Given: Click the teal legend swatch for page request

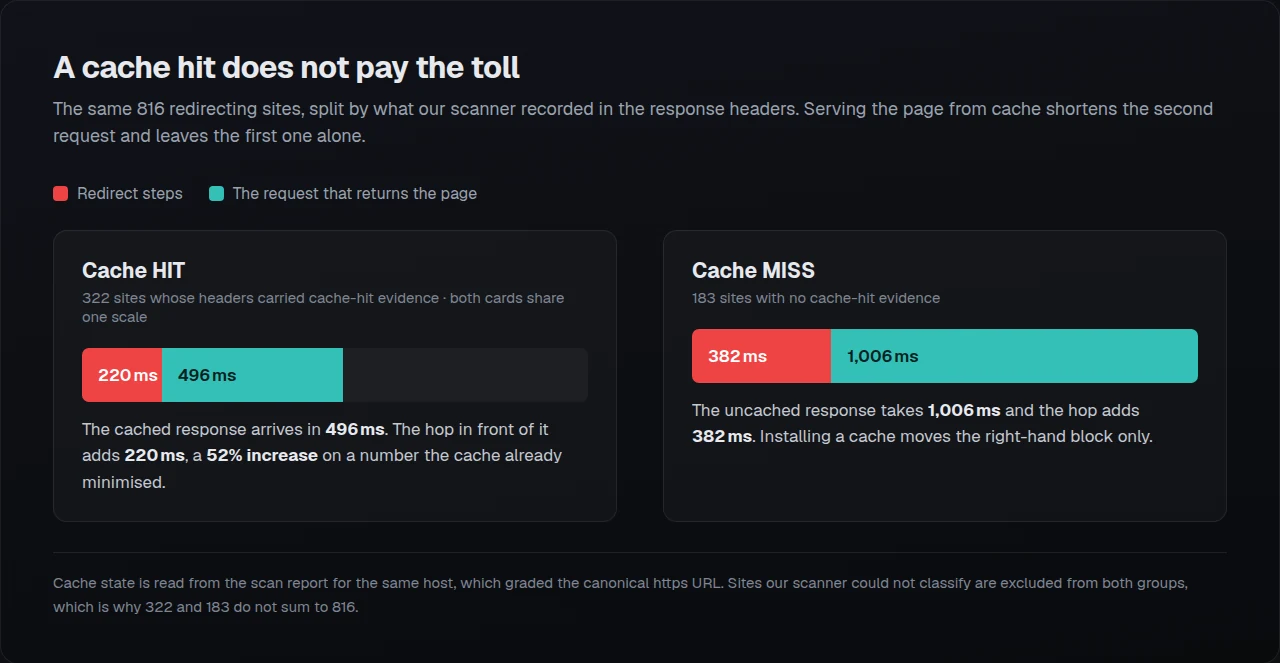Looking at the screenshot, I should [216, 194].
